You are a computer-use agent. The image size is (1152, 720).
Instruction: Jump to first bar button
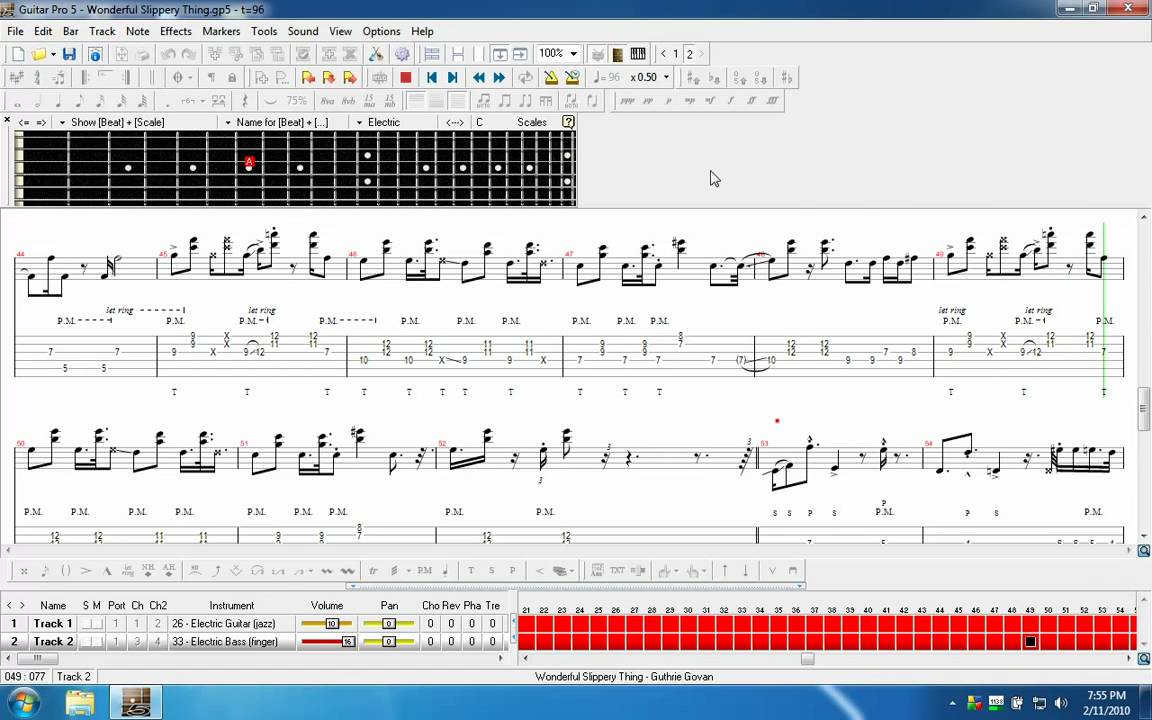(x=432, y=77)
